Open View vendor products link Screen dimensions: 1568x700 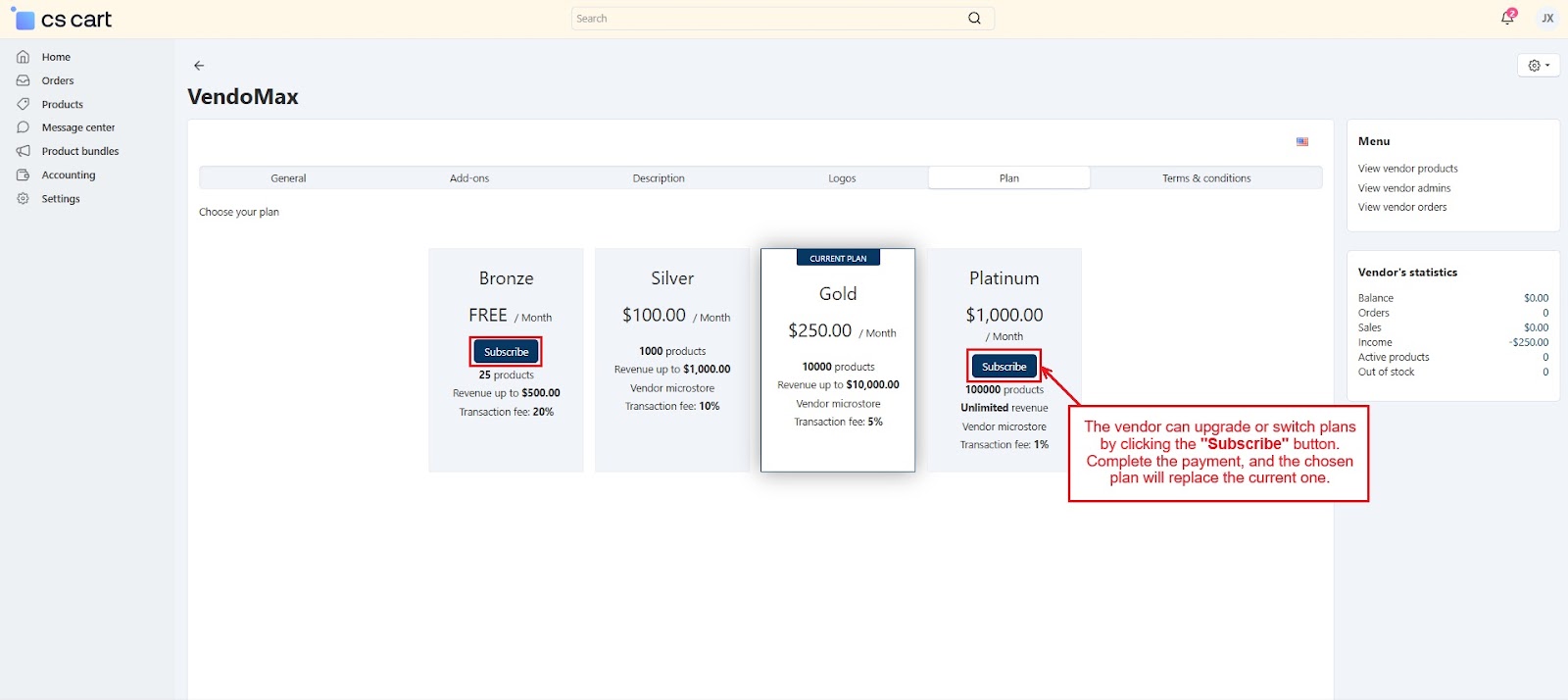(x=1407, y=169)
